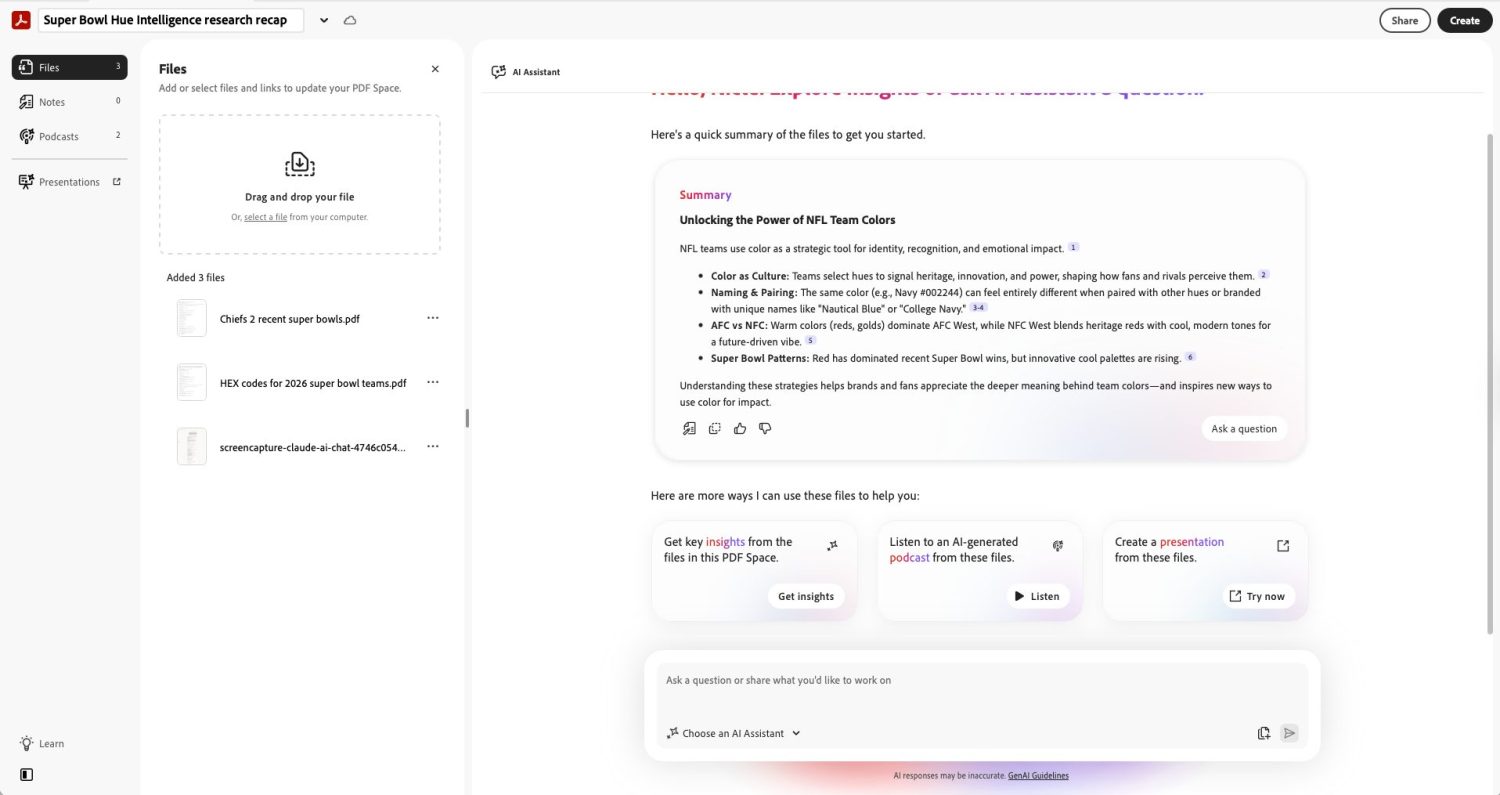Screen dimensions: 1500x795
Task: Open Presentations in the sidebar
Action: [69, 182]
